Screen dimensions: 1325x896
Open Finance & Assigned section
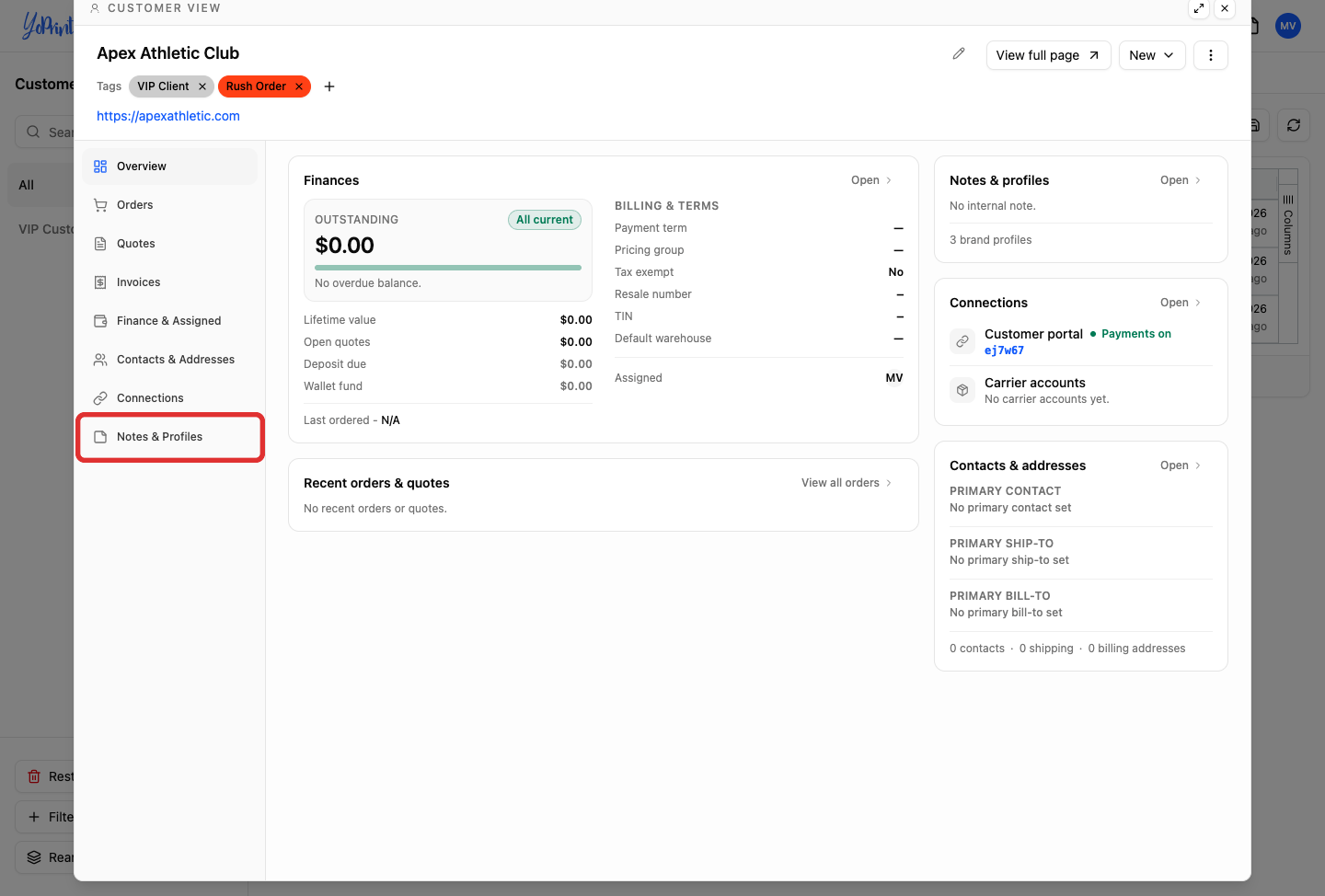[x=170, y=321]
